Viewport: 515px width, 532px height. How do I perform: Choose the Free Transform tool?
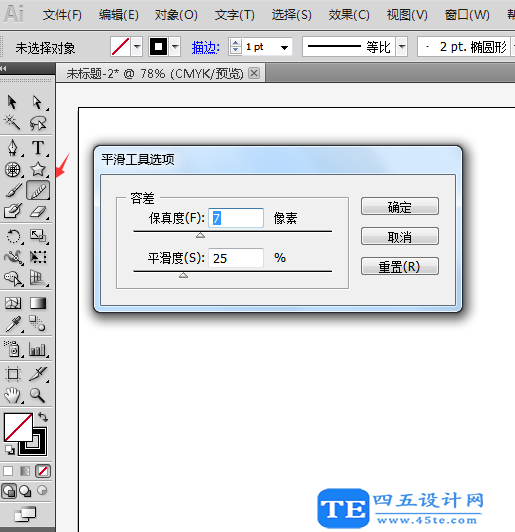click(38, 257)
